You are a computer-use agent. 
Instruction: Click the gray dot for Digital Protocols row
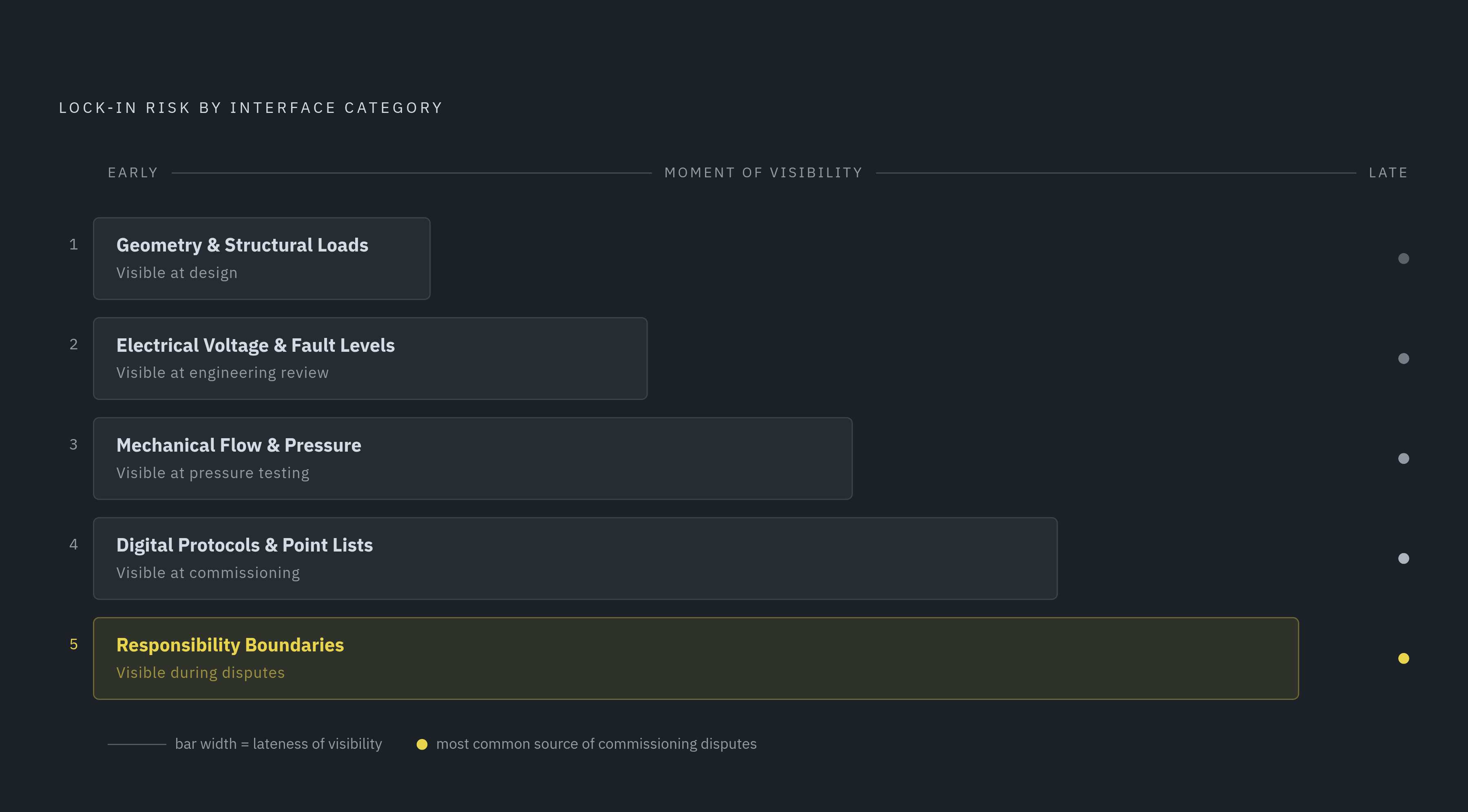(x=1404, y=558)
